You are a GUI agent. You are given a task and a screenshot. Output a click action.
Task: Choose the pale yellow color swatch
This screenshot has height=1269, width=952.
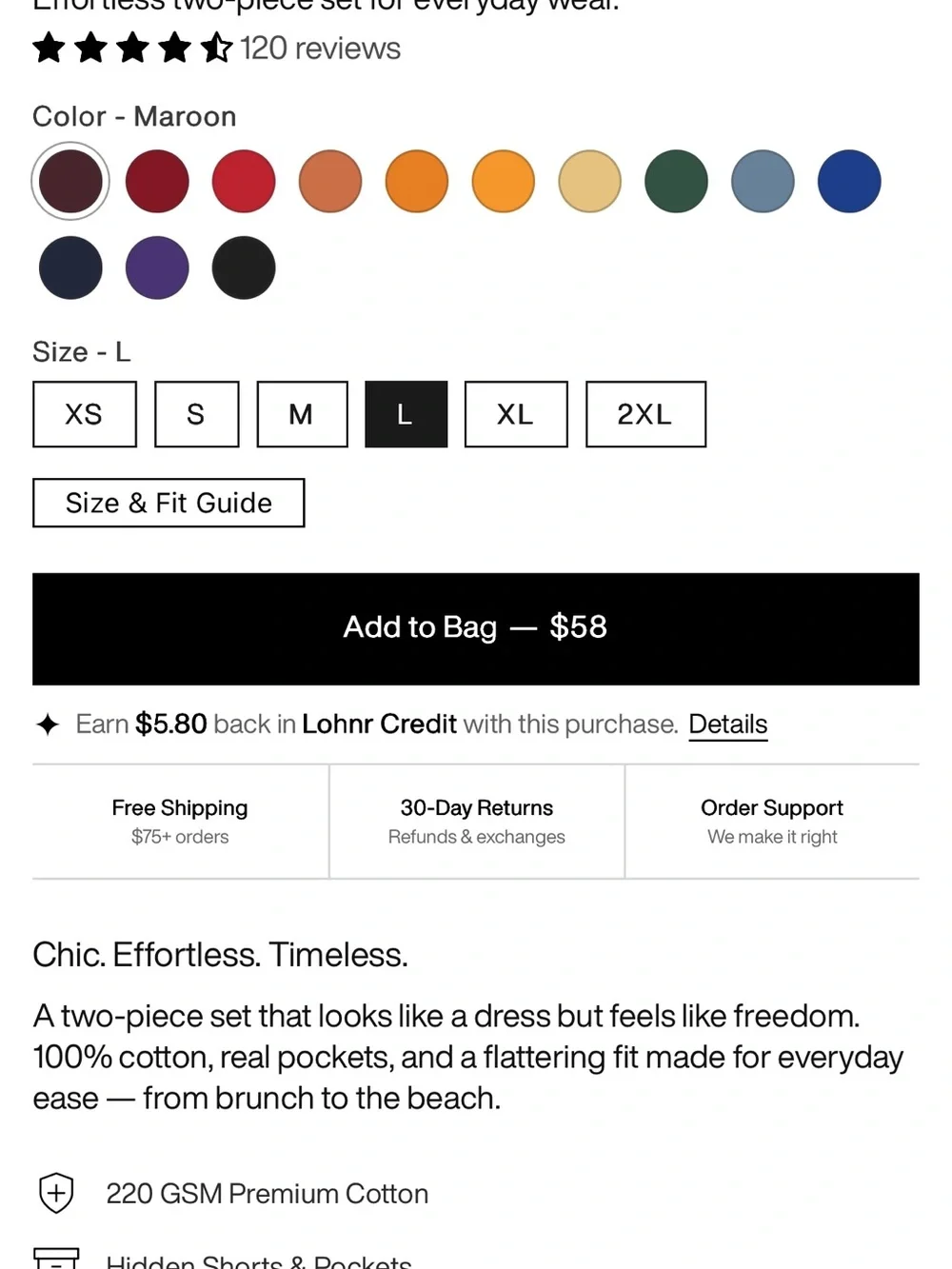coord(589,181)
